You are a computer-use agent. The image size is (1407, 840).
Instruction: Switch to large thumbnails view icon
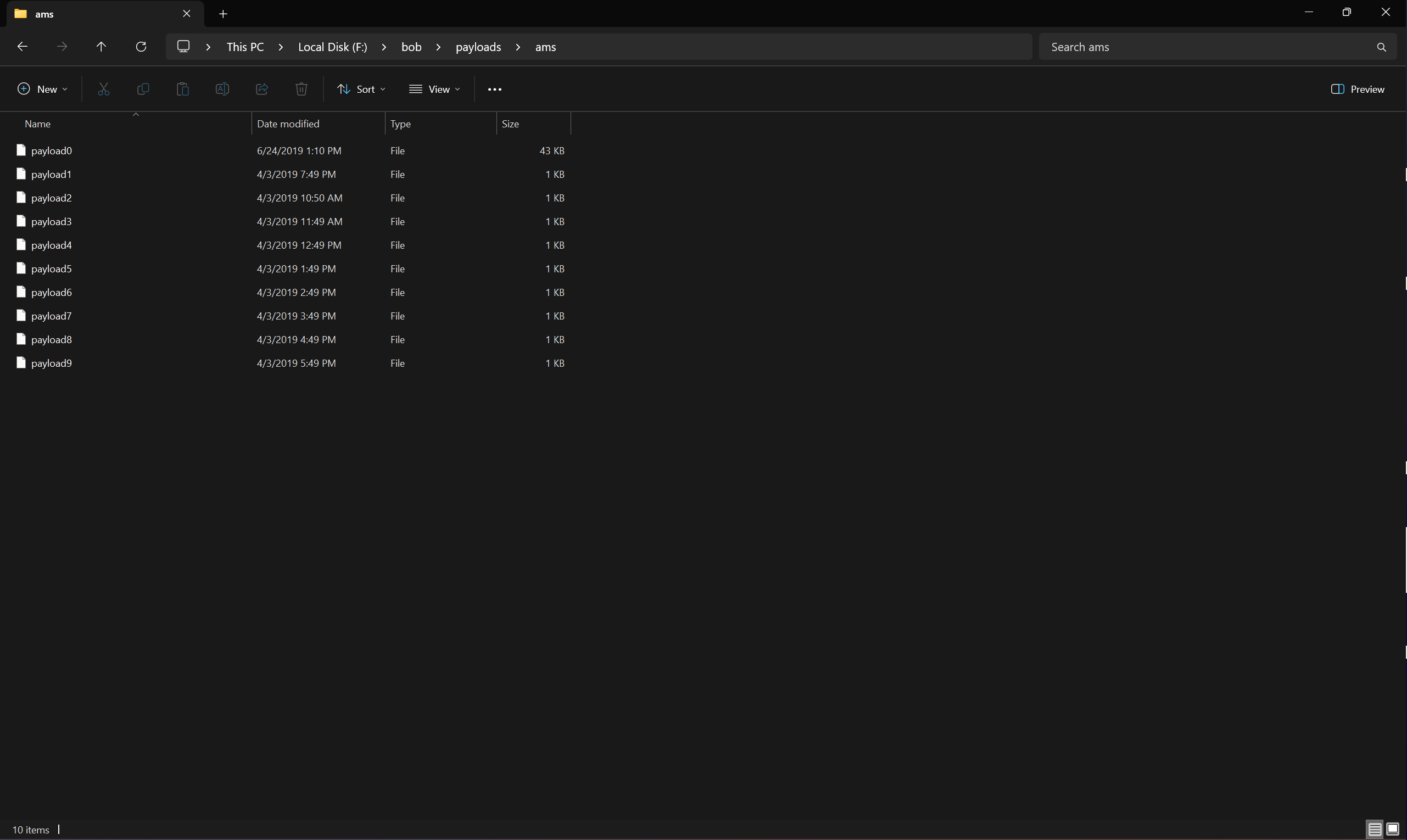click(1392, 829)
